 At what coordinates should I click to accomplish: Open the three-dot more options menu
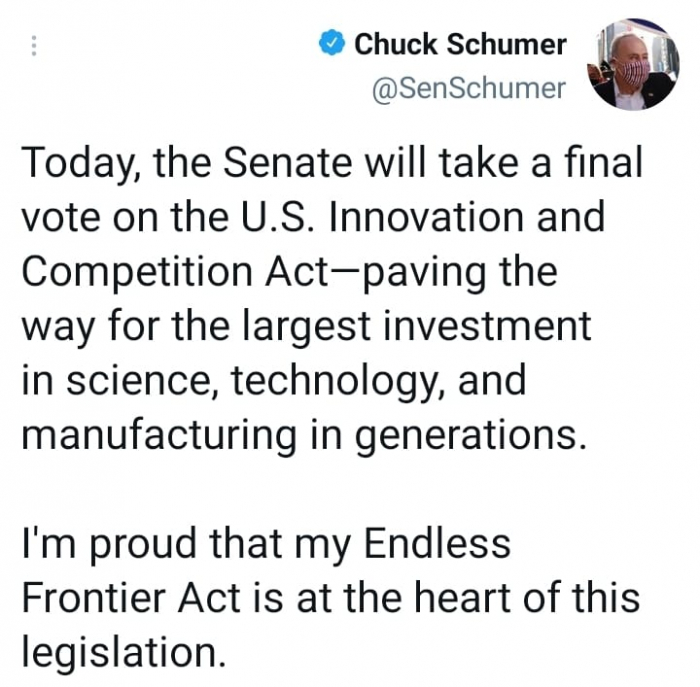click(33, 47)
